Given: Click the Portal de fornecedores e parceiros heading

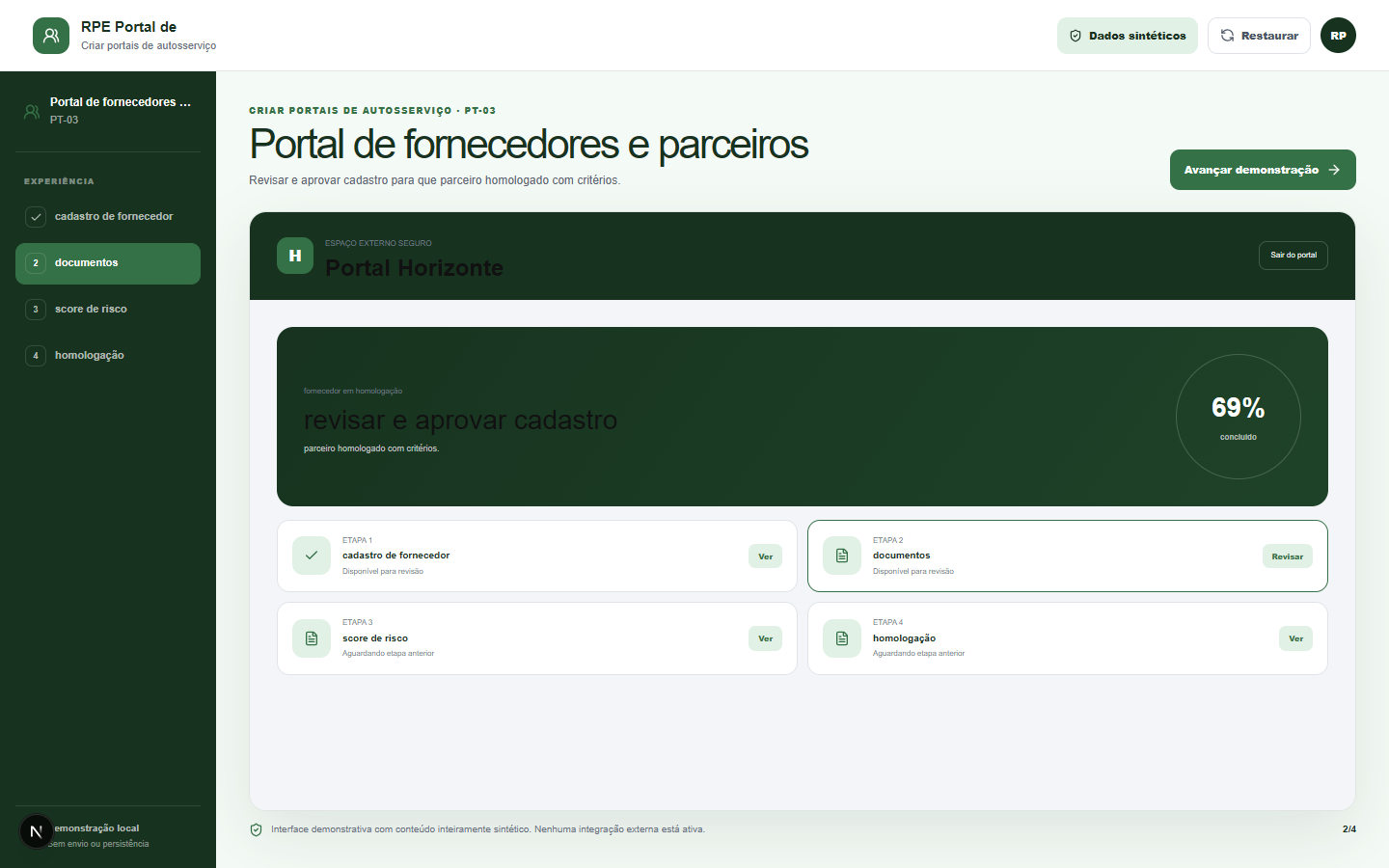Looking at the screenshot, I should 529,145.
